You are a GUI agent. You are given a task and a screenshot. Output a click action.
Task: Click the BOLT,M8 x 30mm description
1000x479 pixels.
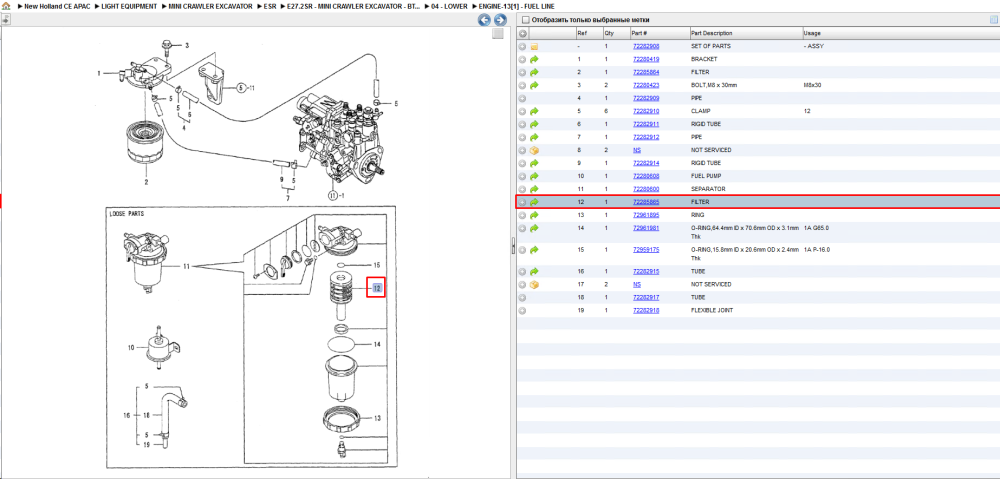tap(714, 85)
